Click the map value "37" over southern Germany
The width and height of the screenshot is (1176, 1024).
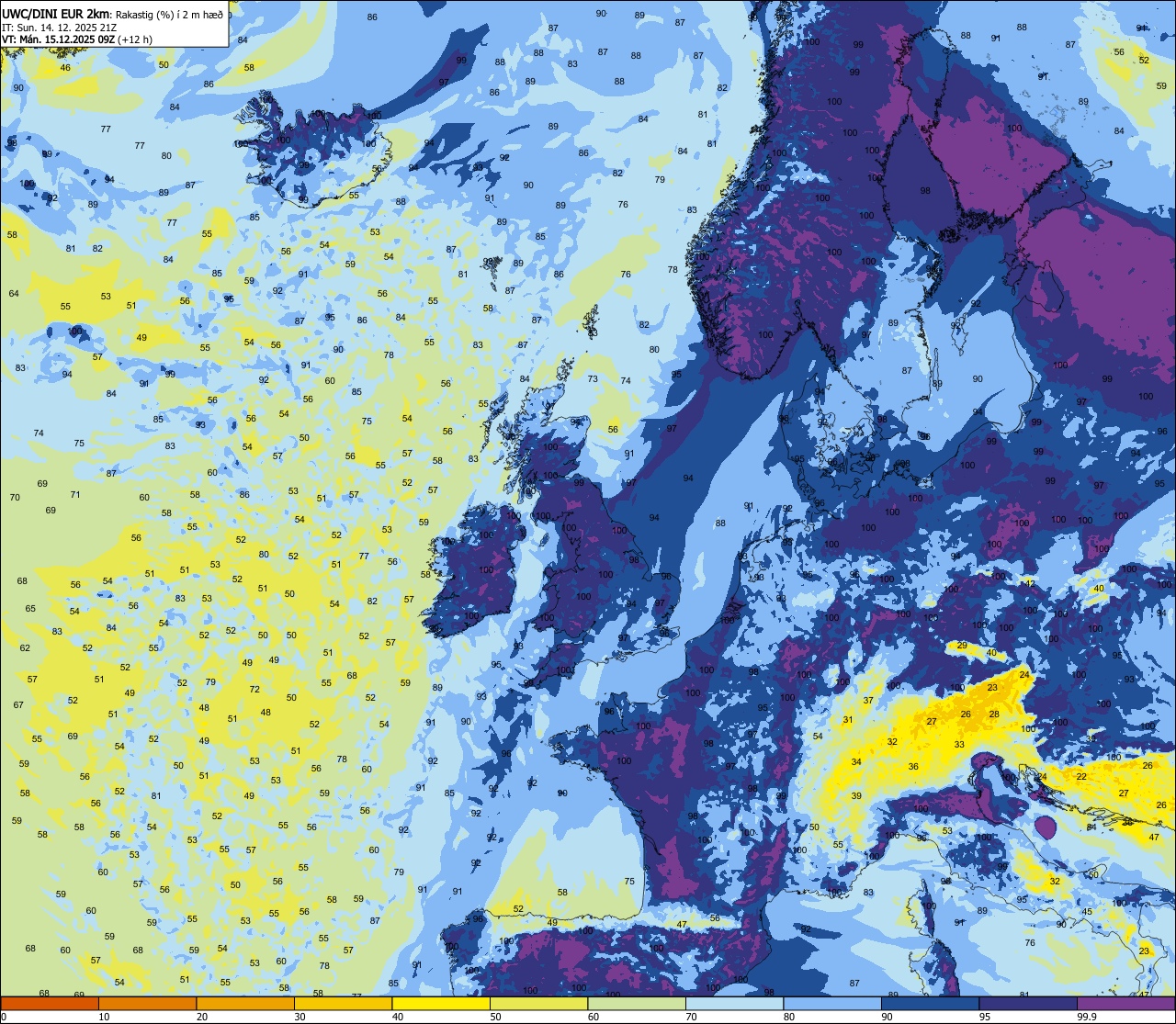coord(868,701)
